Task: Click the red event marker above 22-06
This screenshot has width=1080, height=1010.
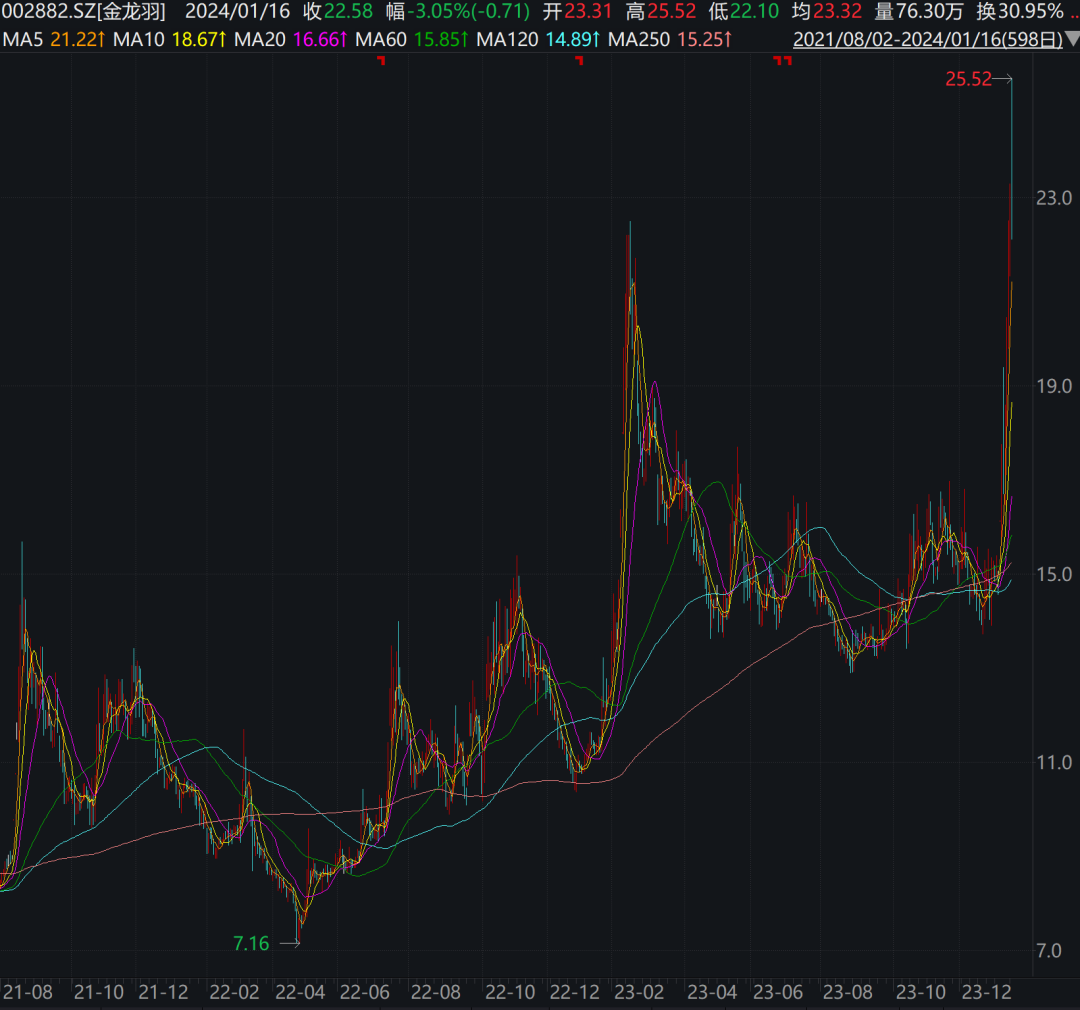Action: click(381, 62)
